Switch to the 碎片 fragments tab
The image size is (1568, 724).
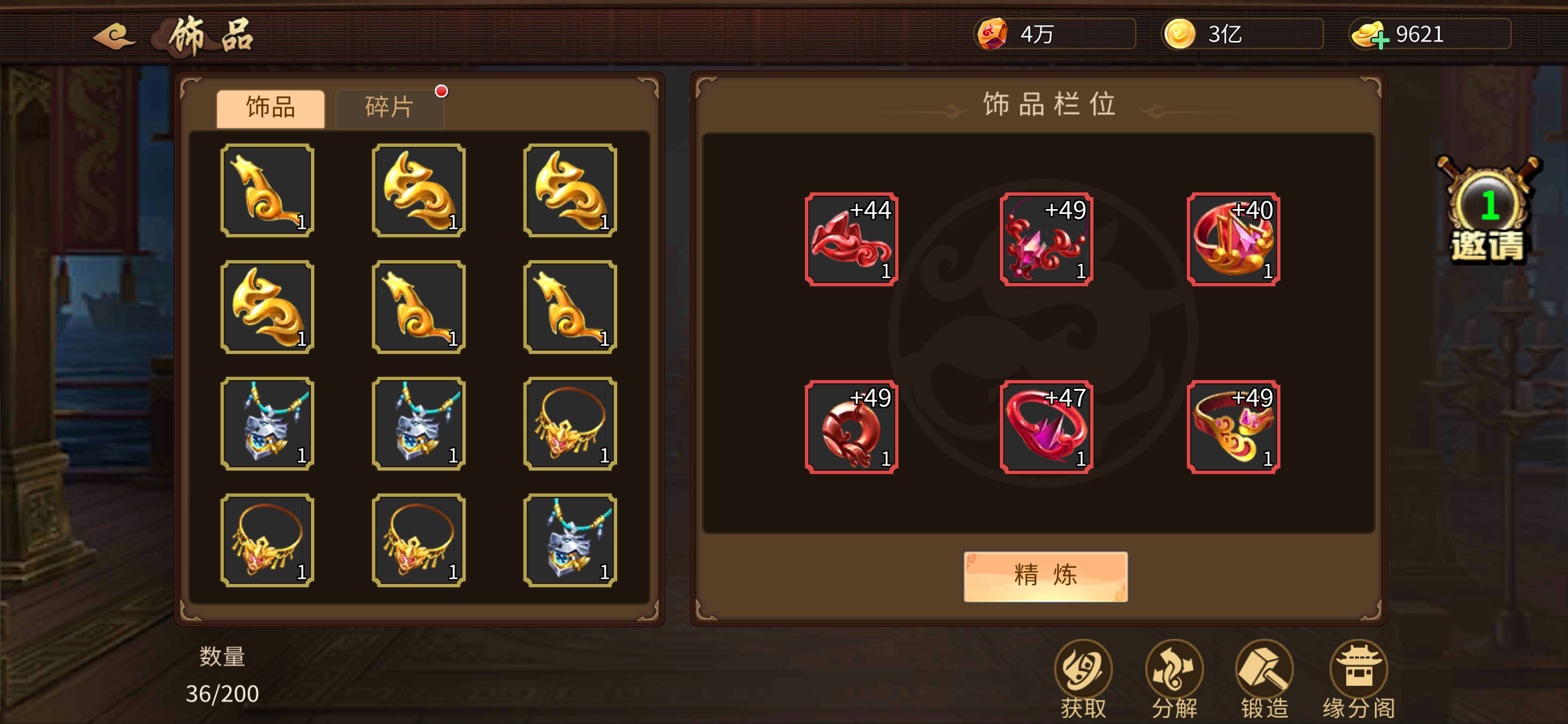click(389, 108)
